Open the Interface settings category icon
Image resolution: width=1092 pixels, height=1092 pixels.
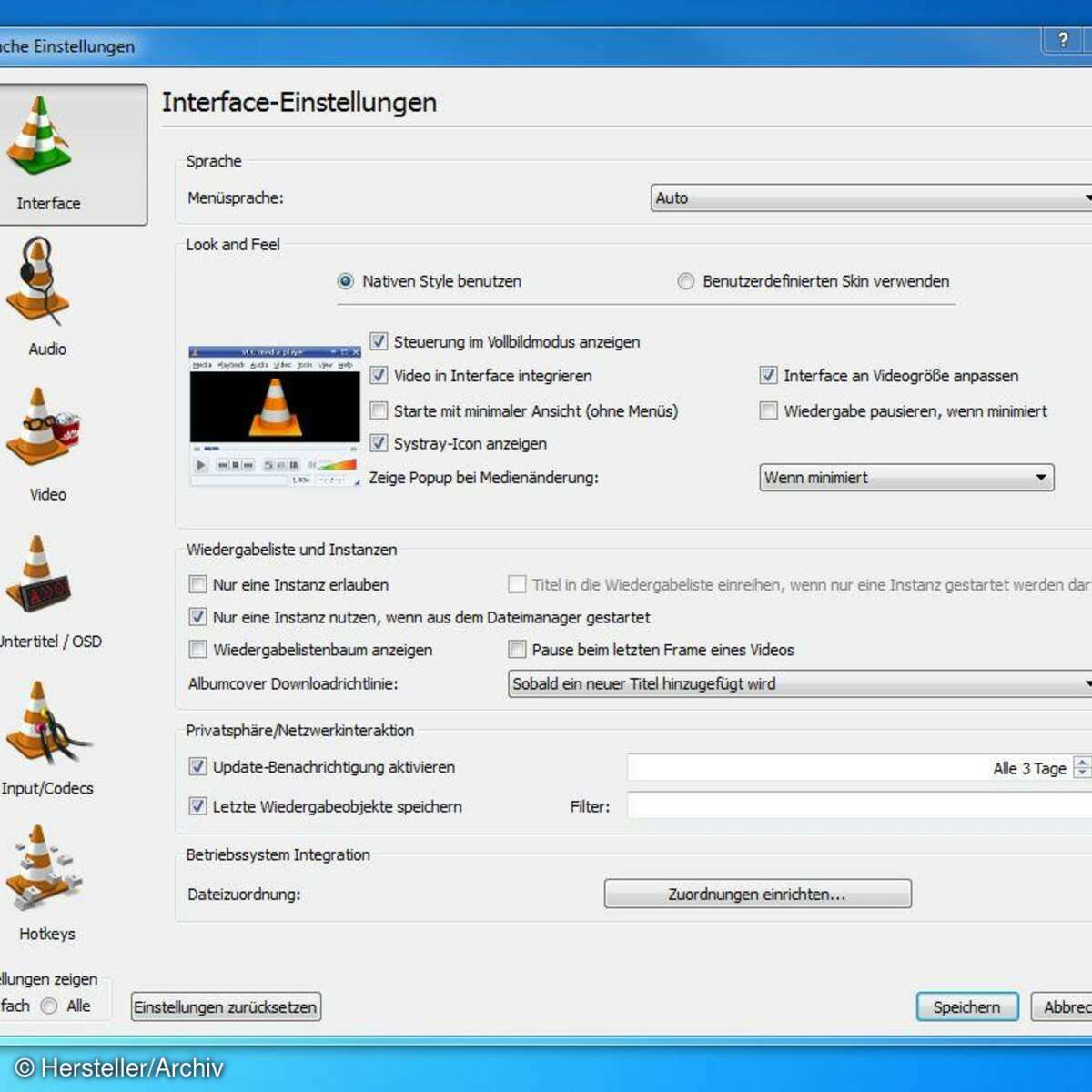pos(41,138)
